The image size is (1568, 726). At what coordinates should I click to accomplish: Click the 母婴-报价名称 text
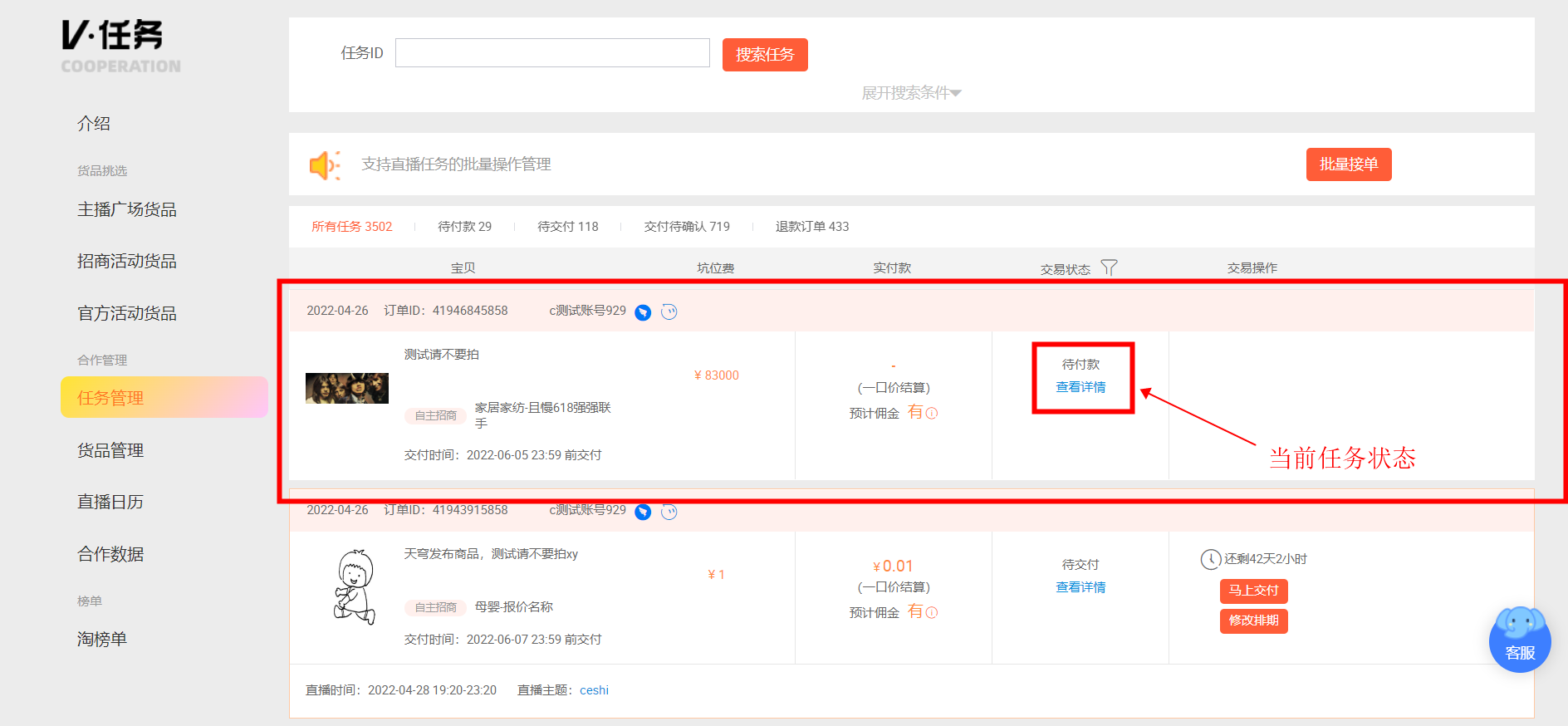pos(514,607)
